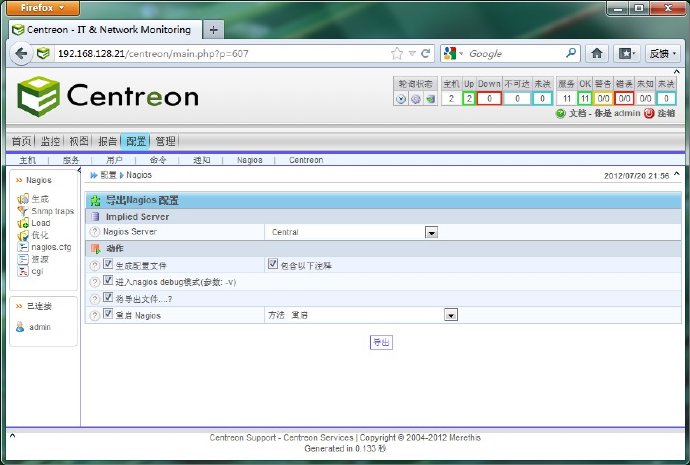The image size is (690, 465).
Task: Click the bookmark star in address bar
Action: (x=397, y=54)
